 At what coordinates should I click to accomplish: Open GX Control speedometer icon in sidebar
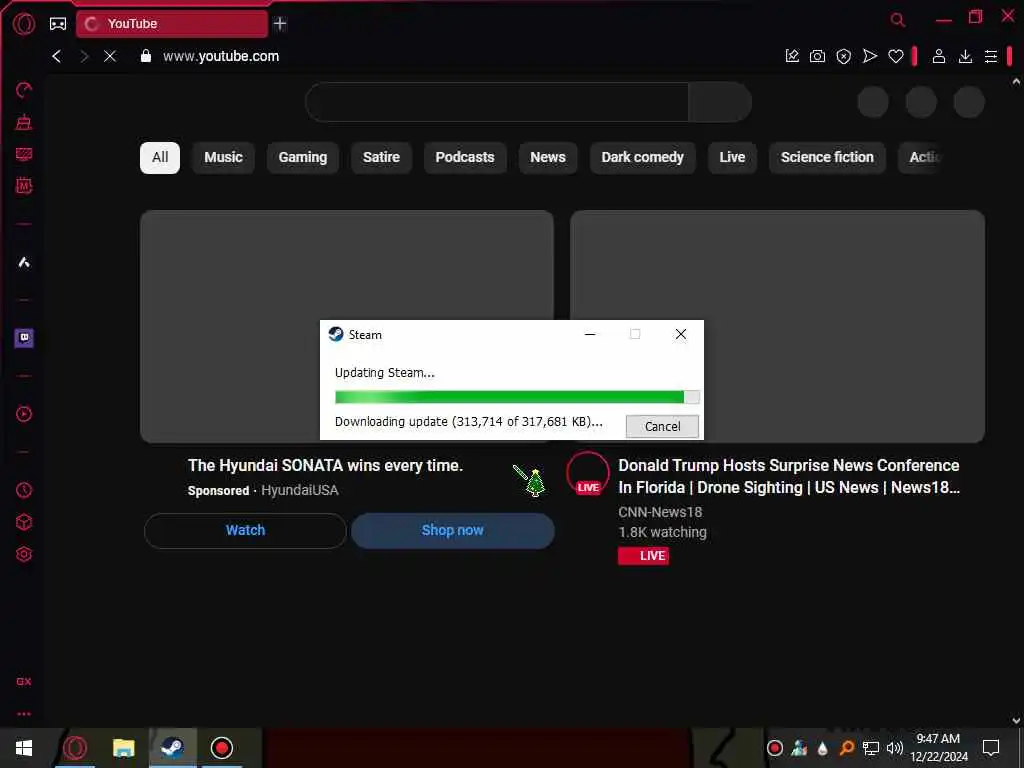click(24, 90)
